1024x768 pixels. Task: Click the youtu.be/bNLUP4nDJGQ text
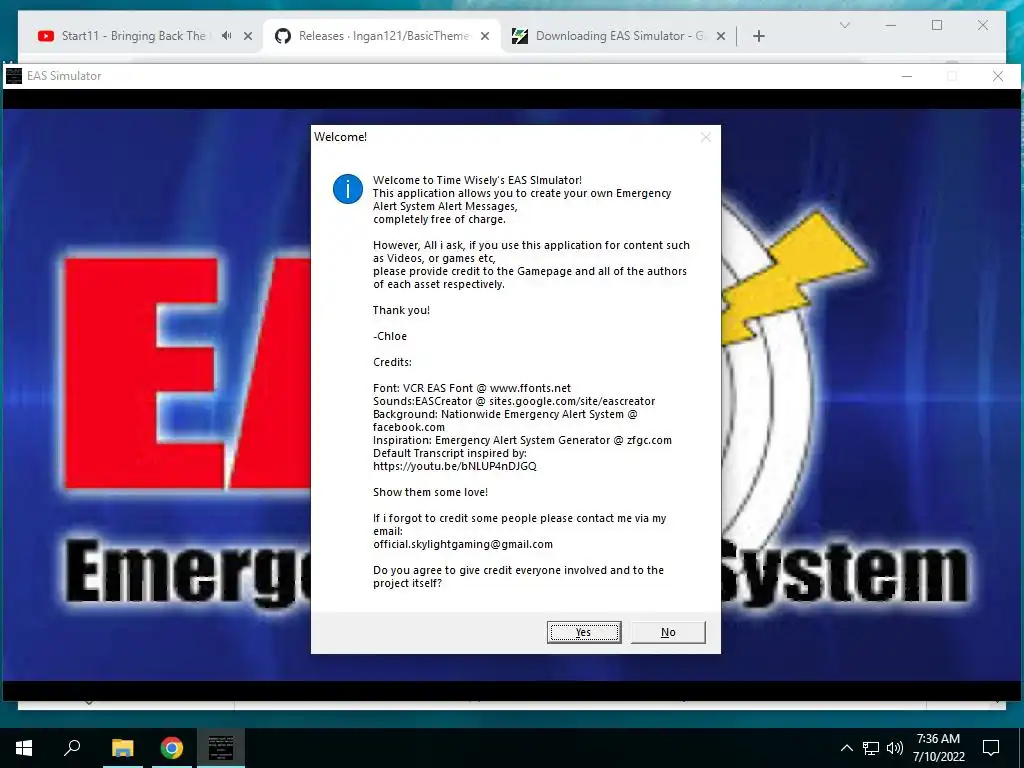point(455,466)
